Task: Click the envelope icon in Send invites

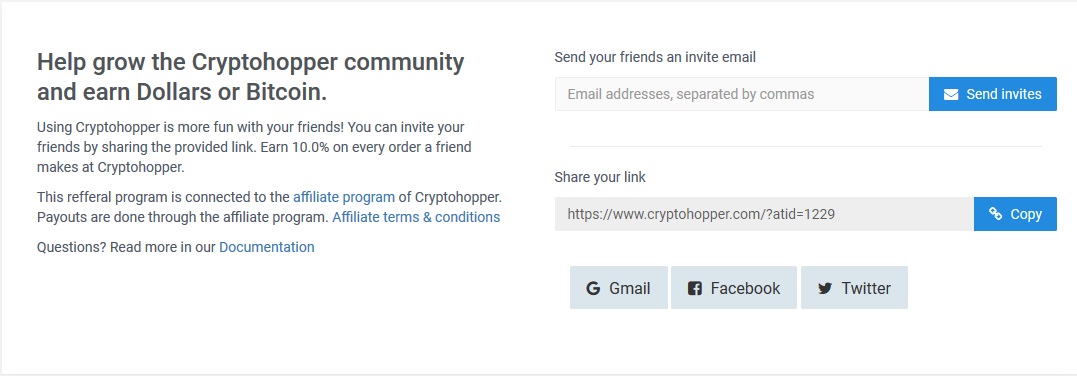Action: point(951,94)
